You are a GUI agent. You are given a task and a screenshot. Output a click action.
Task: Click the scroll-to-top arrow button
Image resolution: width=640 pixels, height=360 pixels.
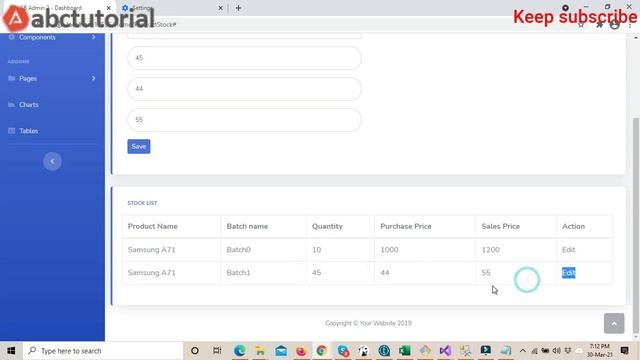614,323
